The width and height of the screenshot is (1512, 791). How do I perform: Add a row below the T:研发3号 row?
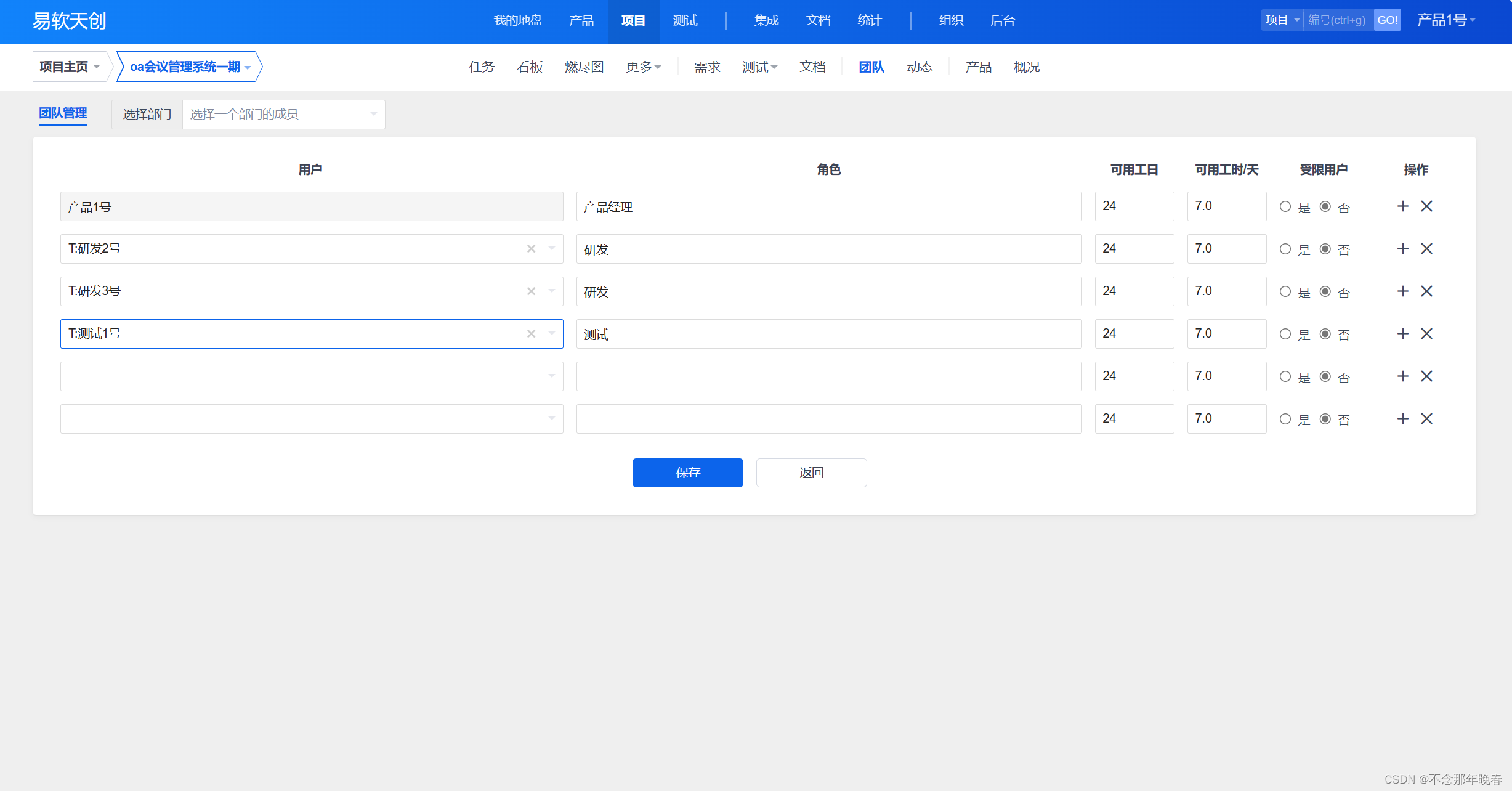tap(1402, 291)
